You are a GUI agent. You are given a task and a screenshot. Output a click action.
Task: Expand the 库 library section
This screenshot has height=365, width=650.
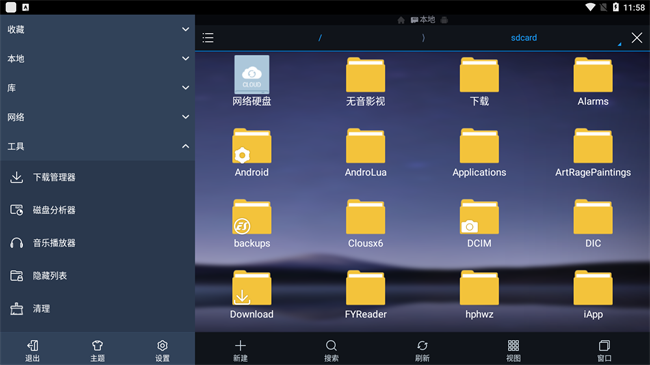tap(97, 88)
